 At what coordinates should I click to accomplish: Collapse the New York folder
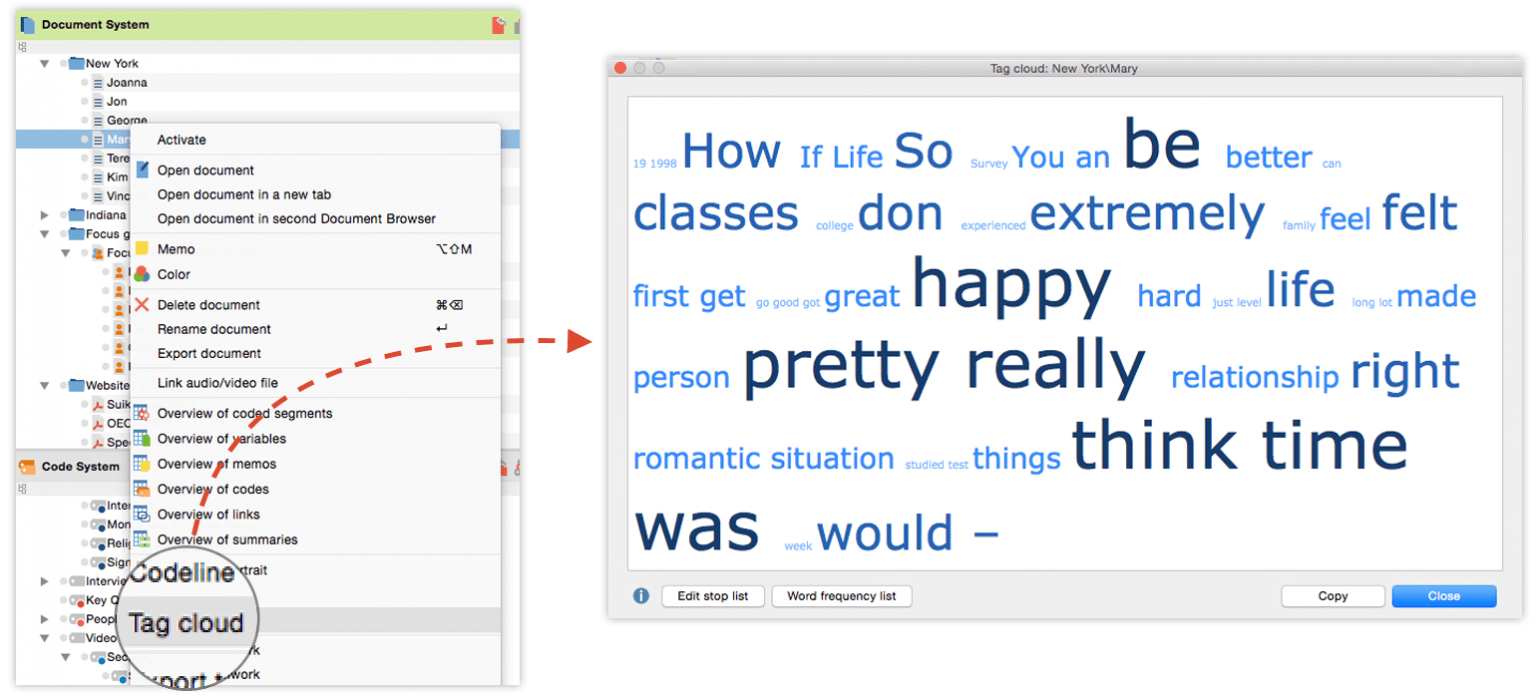tap(44, 63)
